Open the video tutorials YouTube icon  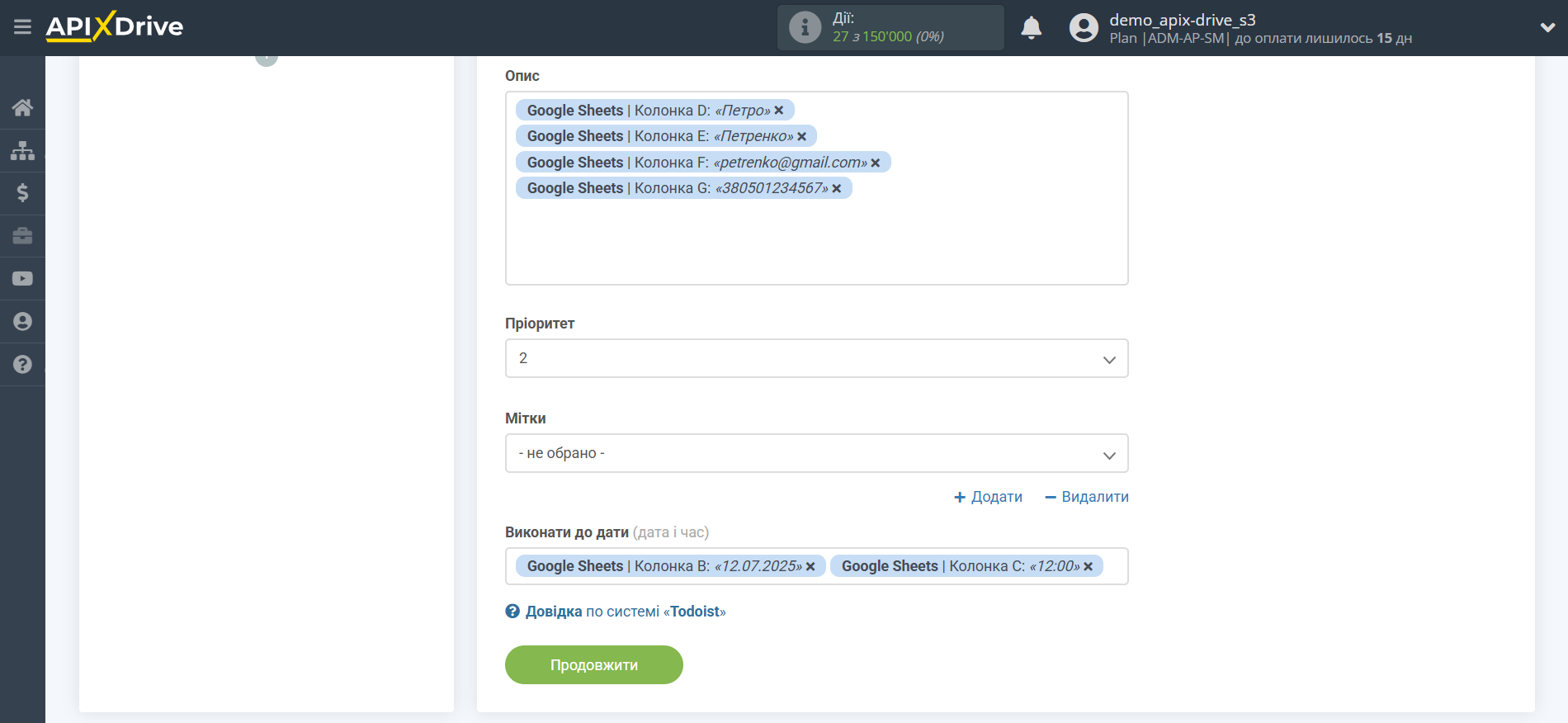tap(22, 279)
